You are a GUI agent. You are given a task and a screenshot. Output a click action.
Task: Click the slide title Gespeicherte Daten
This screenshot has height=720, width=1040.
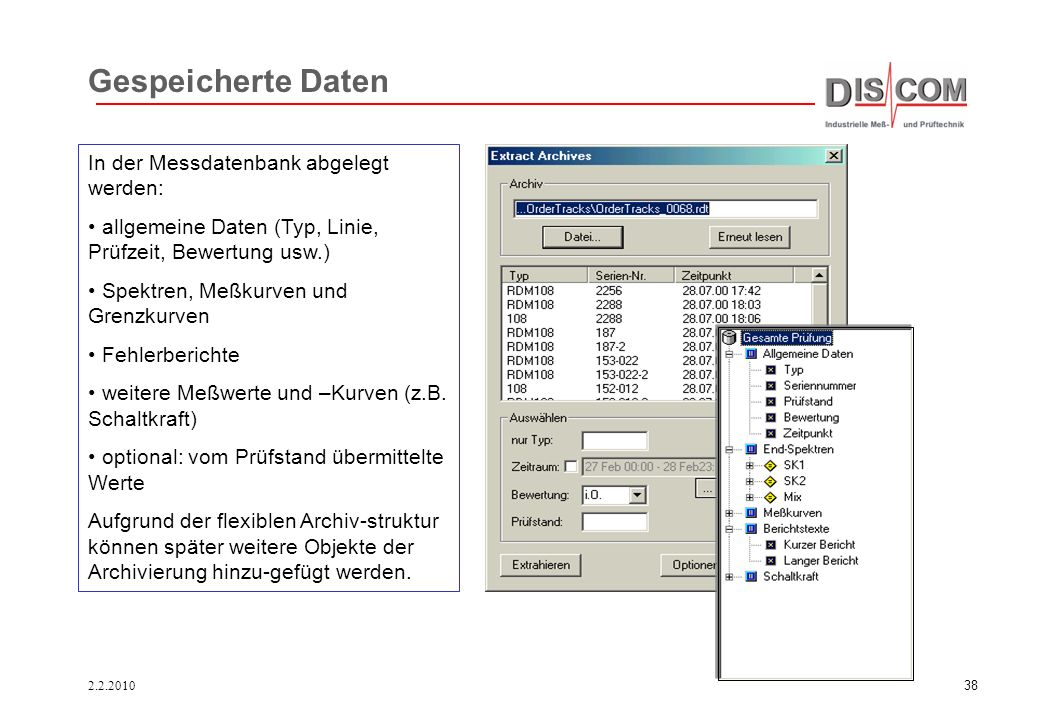click(238, 82)
